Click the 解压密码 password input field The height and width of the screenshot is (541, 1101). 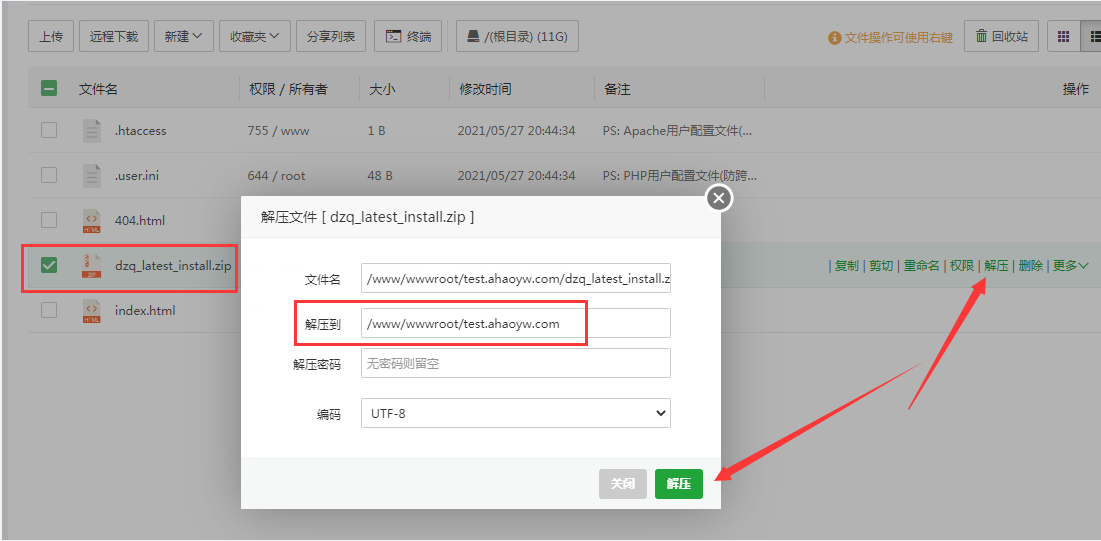click(515, 363)
